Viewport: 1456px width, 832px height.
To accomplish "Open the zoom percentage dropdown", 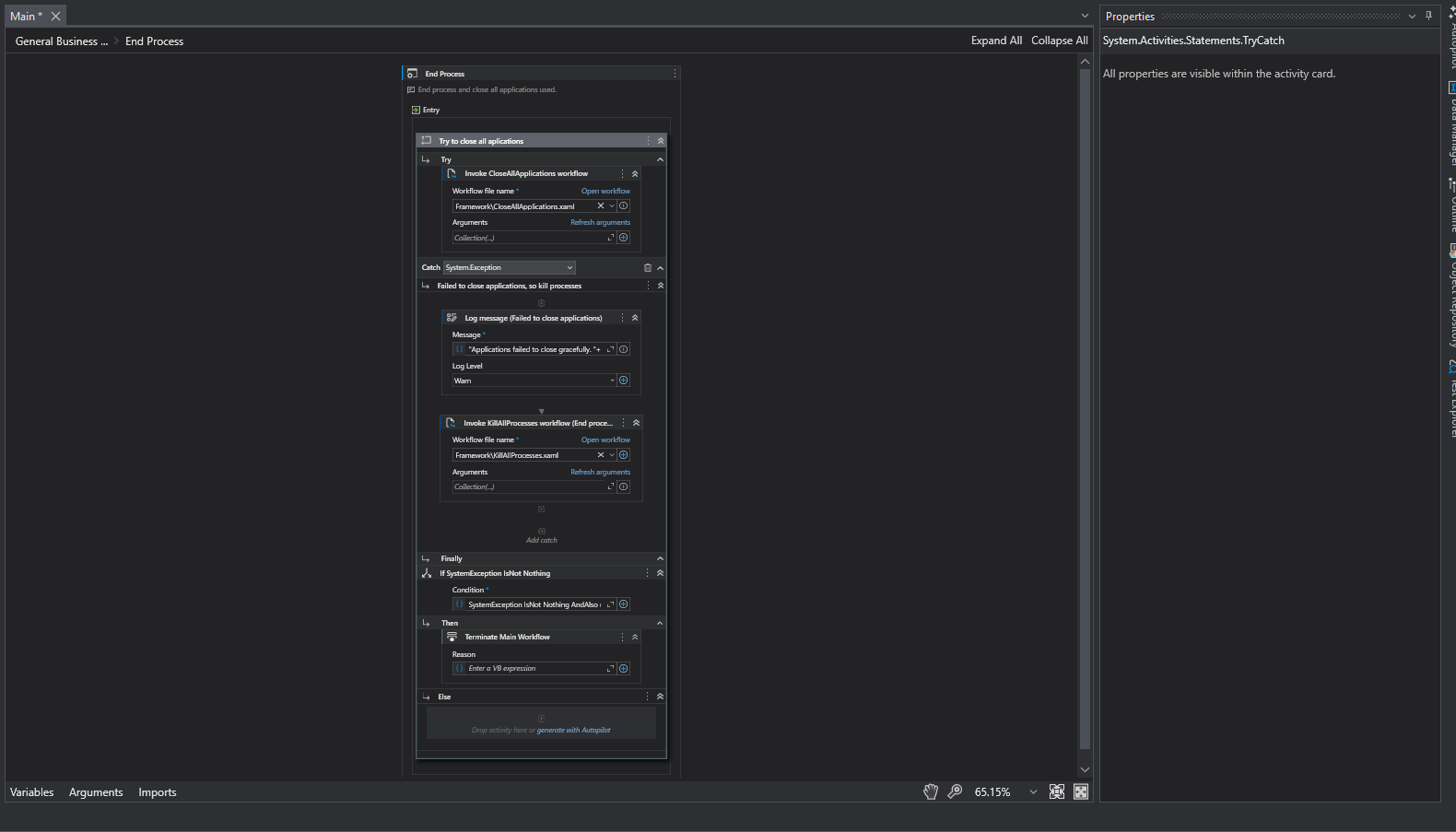I will (x=1033, y=792).
